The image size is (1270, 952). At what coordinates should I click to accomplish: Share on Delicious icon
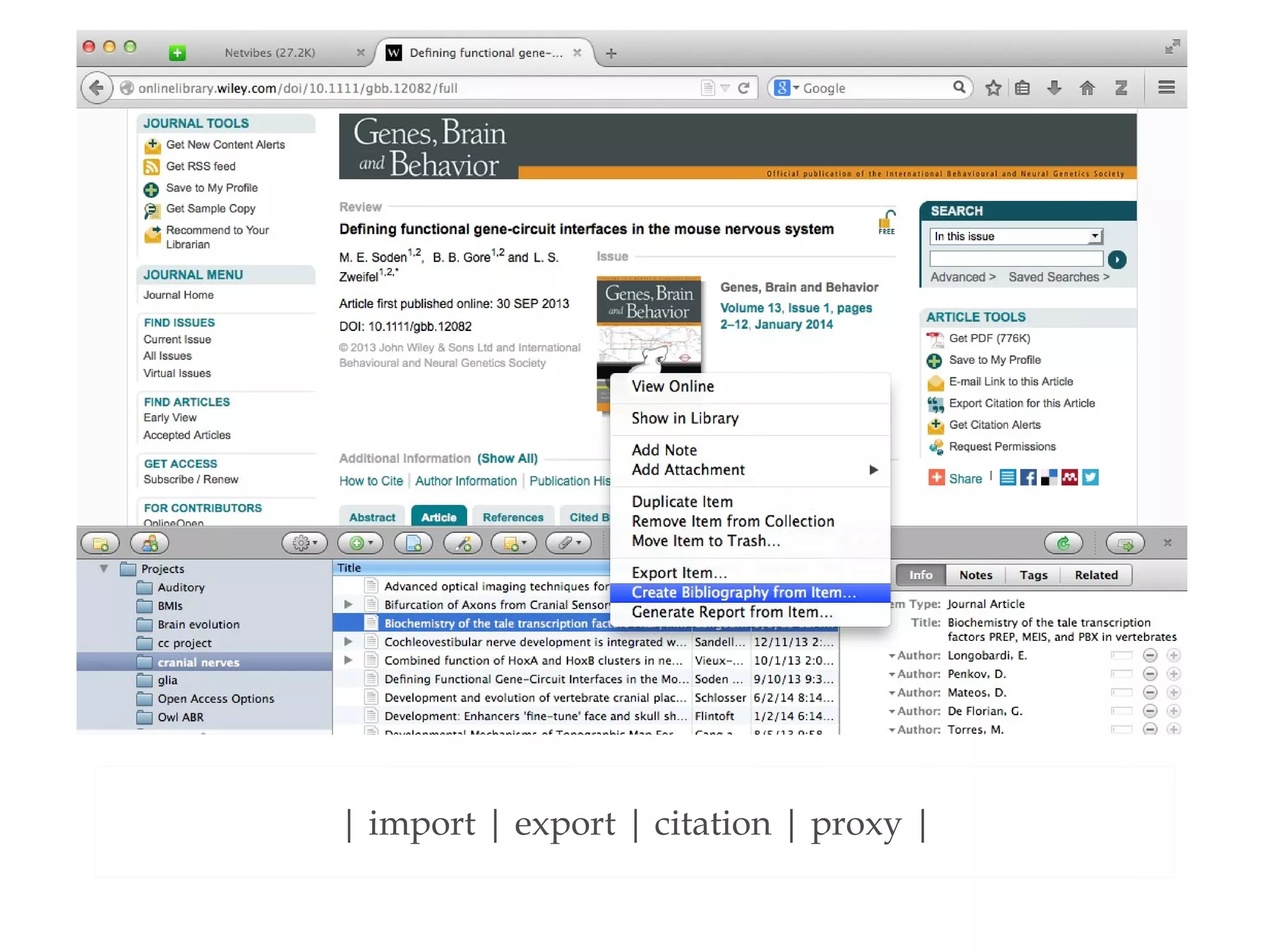pos(1049,477)
